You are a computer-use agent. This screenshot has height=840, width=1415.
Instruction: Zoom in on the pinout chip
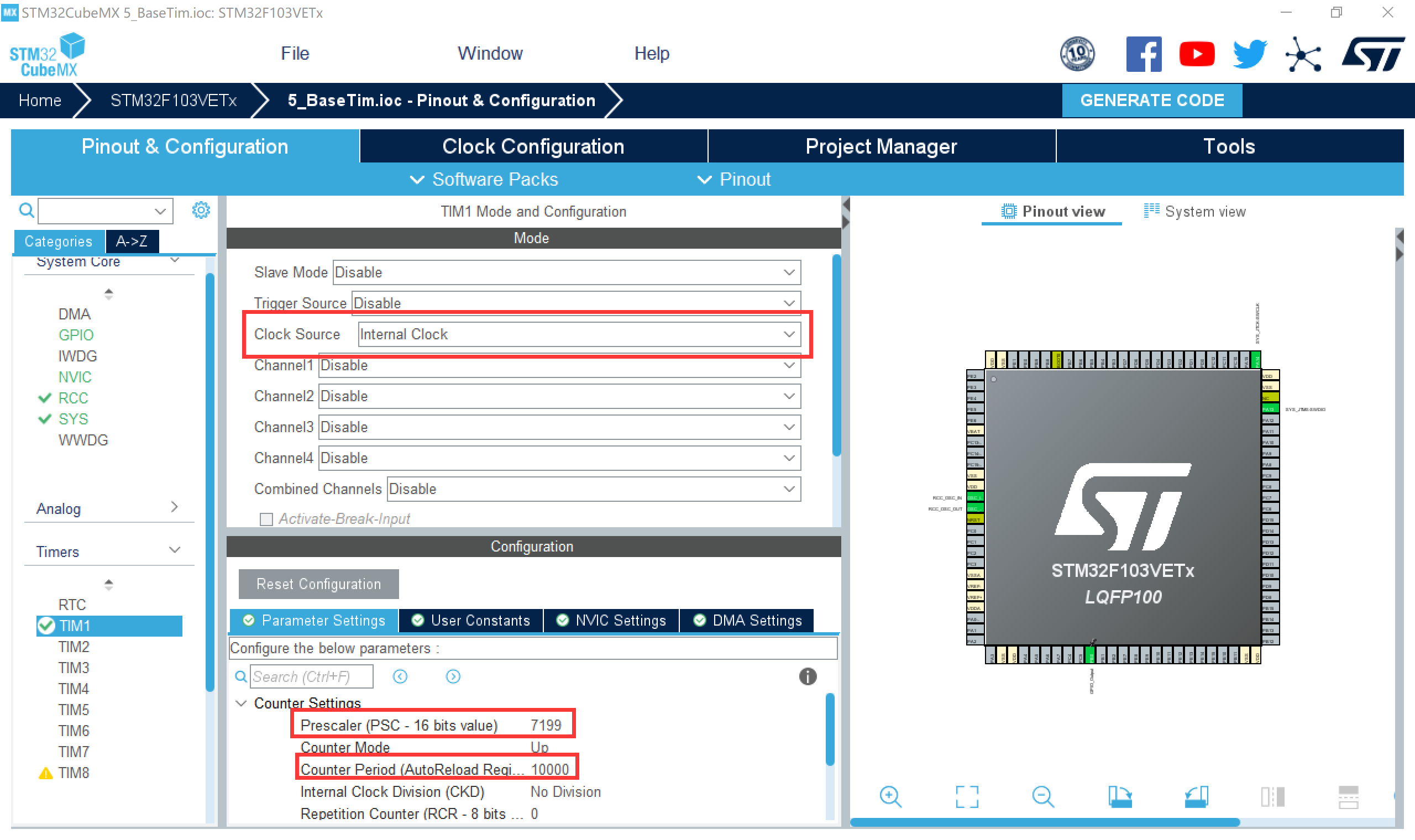[x=891, y=797]
